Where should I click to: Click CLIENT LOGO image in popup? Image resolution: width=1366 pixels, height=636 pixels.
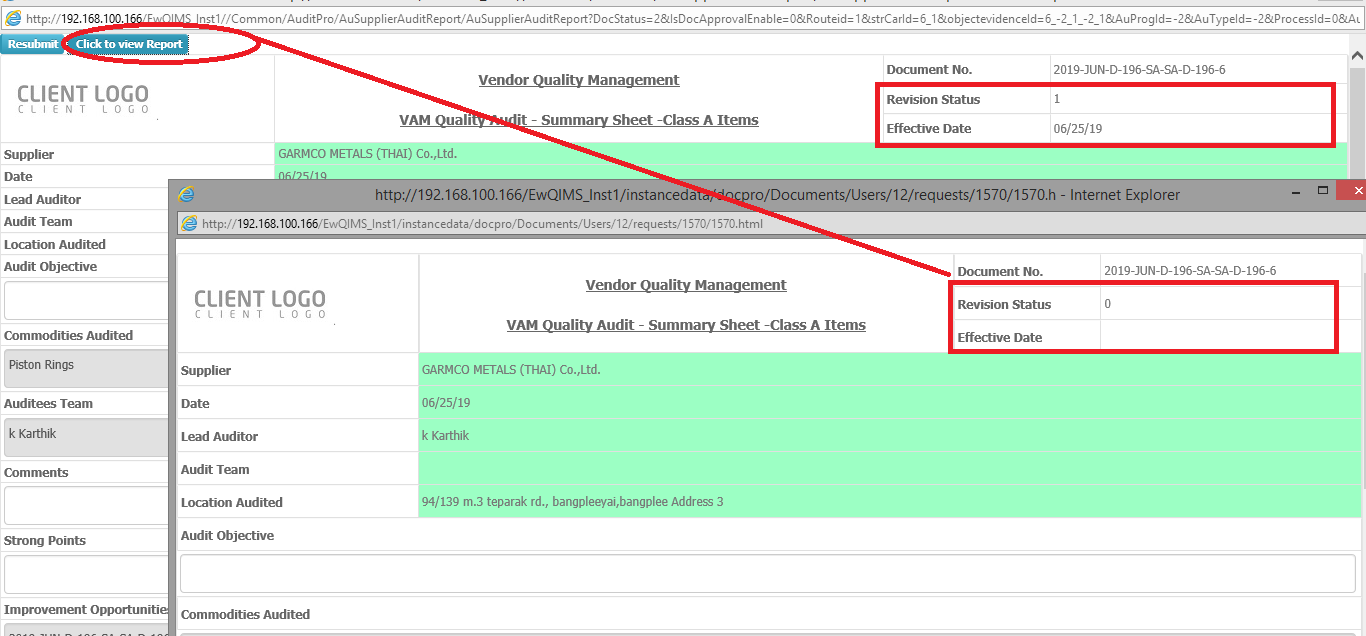[260, 304]
